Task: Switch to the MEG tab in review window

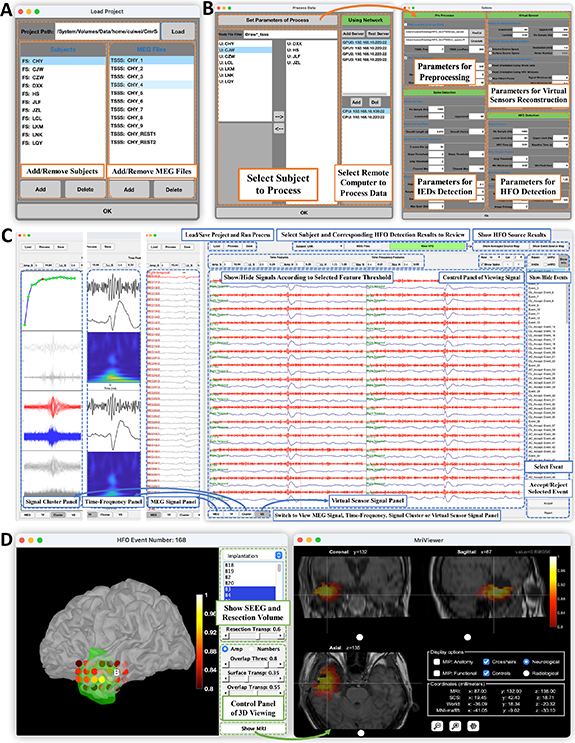Action: [216, 514]
